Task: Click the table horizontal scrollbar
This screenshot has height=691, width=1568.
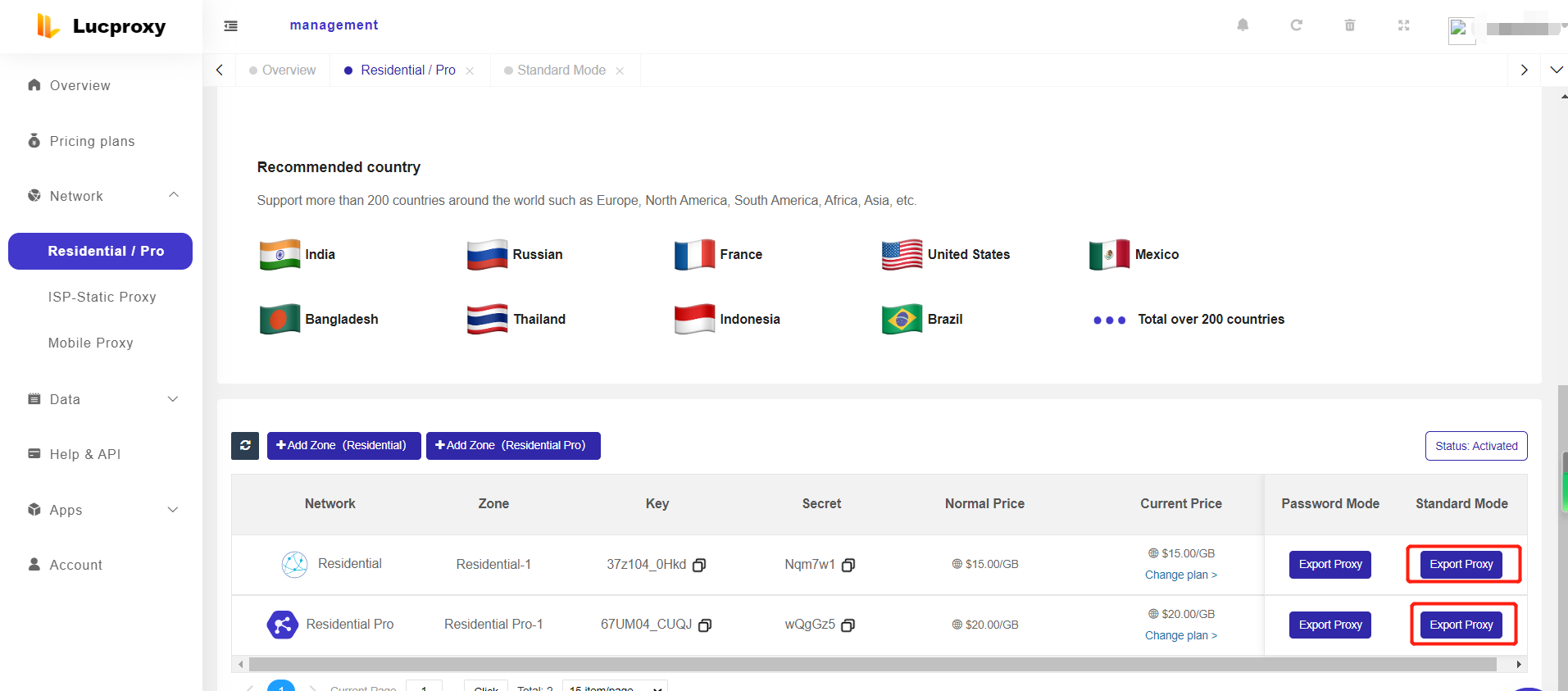Action: click(873, 665)
